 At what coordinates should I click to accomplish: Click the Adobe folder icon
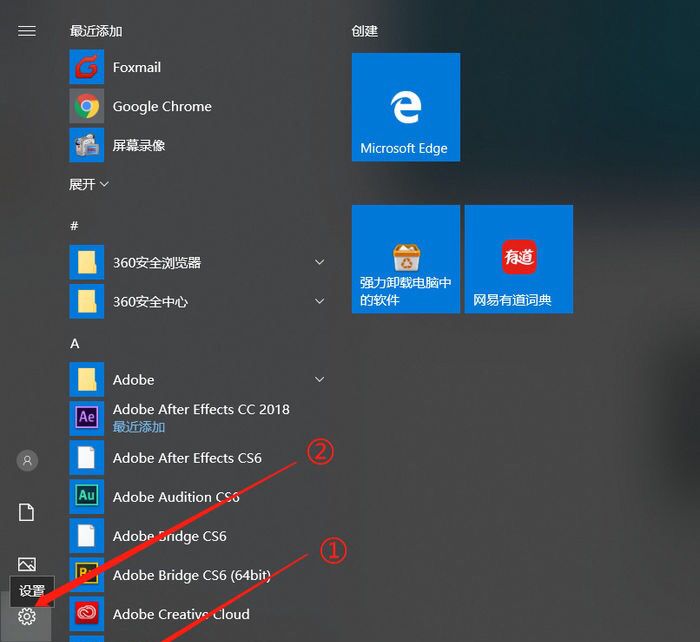coord(87,379)
